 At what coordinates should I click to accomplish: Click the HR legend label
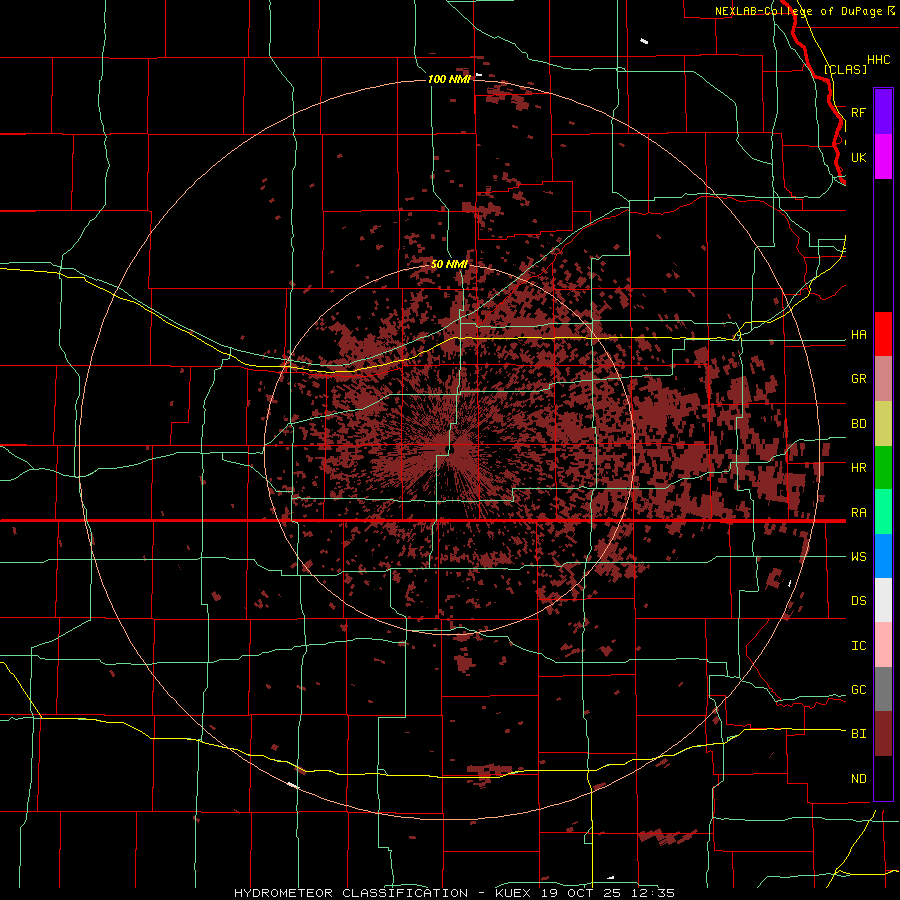pyautogui.click(x=858, y=467)
